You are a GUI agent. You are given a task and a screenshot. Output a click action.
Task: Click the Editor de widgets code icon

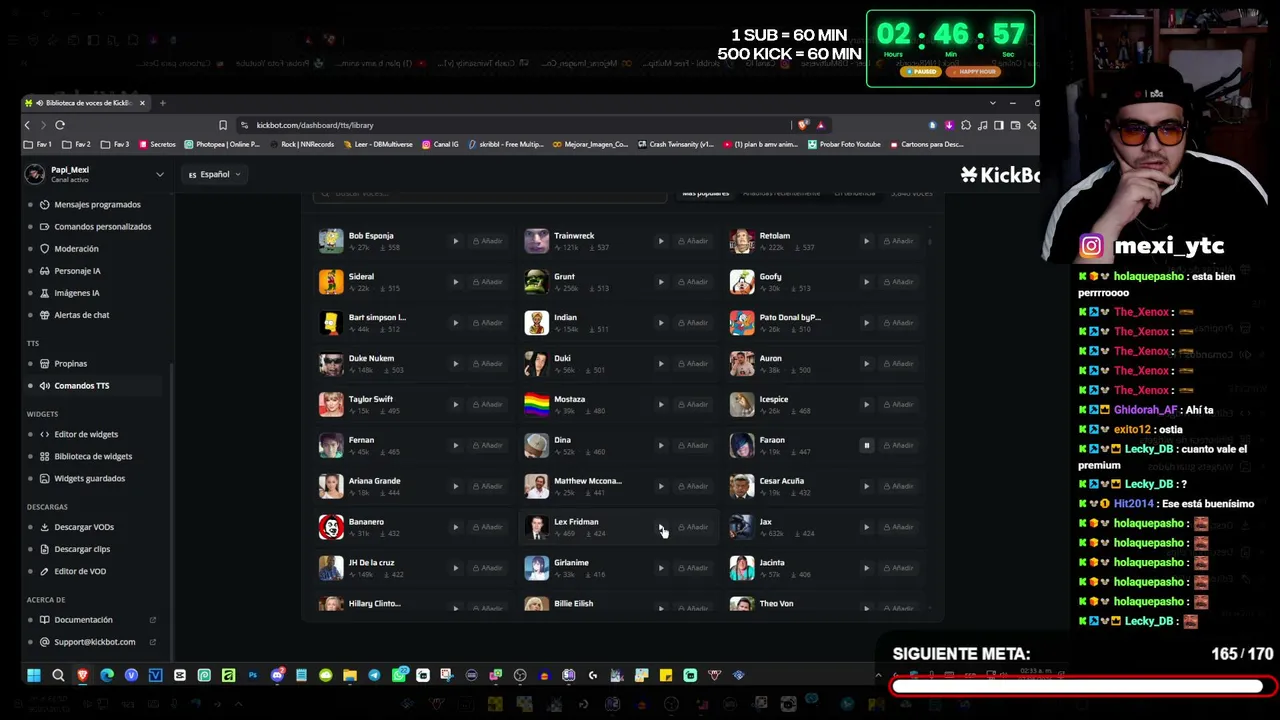click(x=44, y=434)
